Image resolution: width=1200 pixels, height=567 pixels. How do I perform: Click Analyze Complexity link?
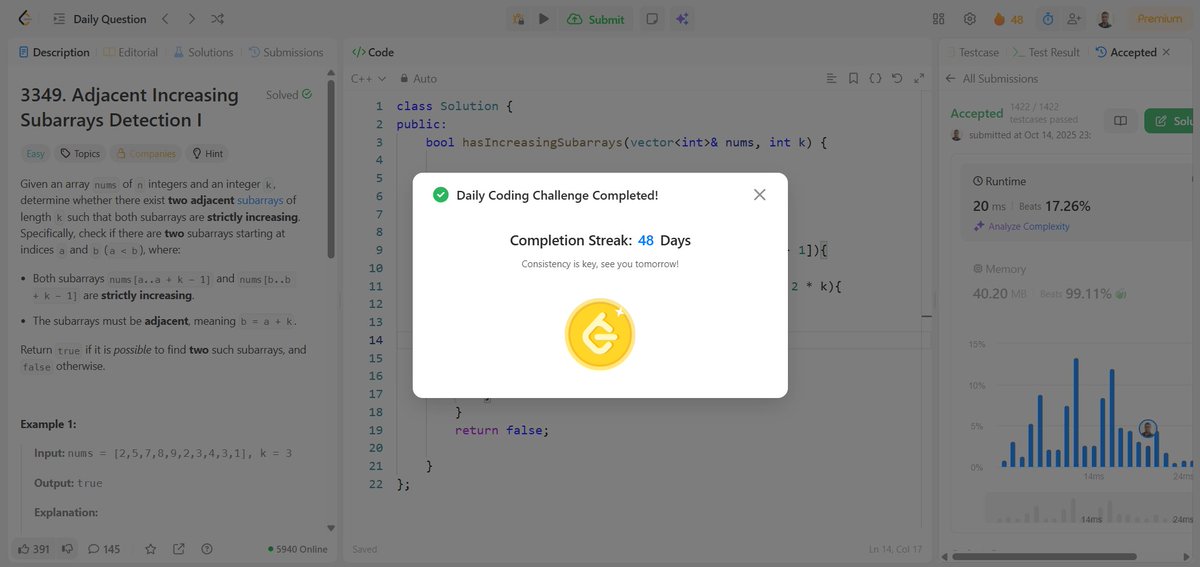click(x=1021, y=226)
